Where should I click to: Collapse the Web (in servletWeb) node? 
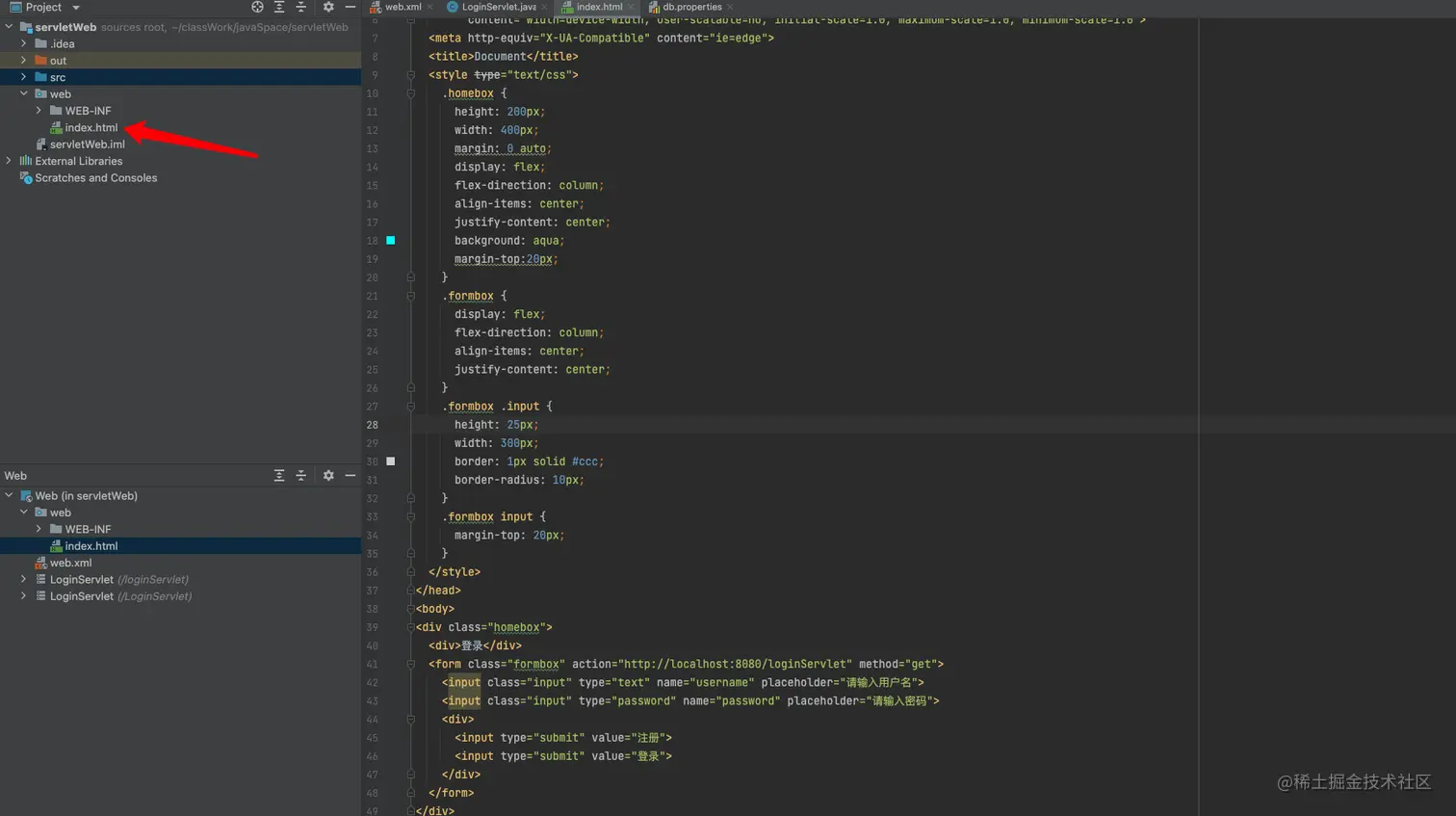(x=10, y=496)
